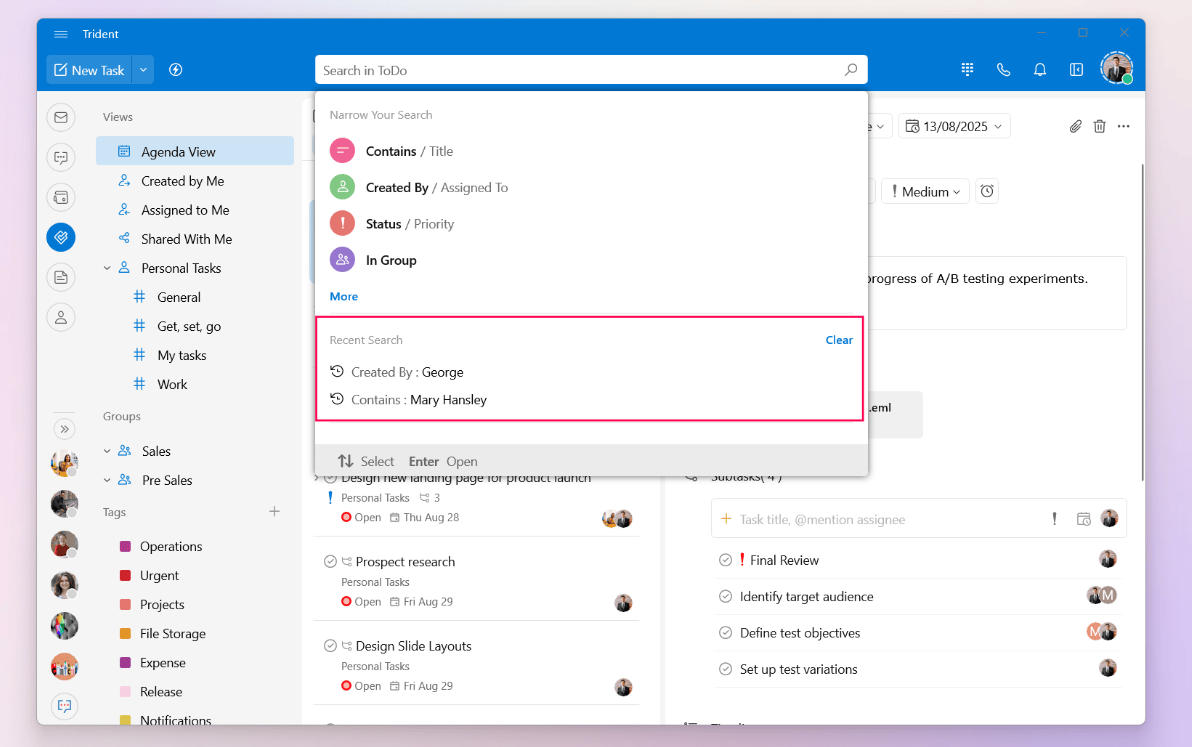
Task: Click the New Task button
Action: pyautogui.click(x=89, y=70)
